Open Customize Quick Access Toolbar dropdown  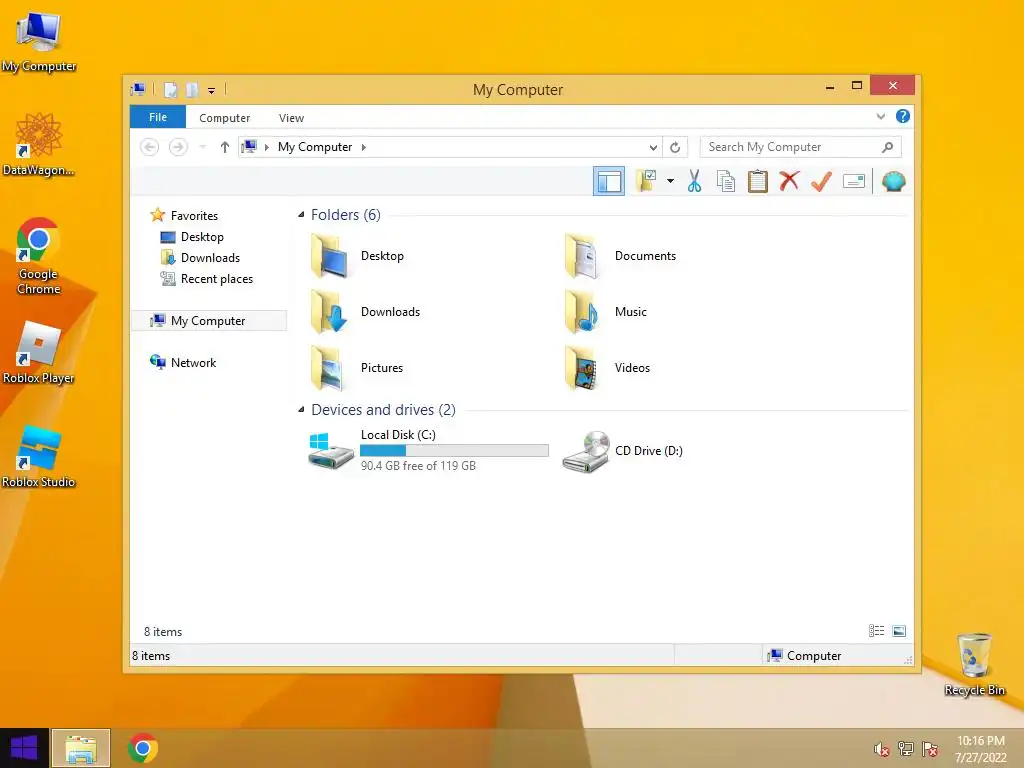tap(212, 90)
